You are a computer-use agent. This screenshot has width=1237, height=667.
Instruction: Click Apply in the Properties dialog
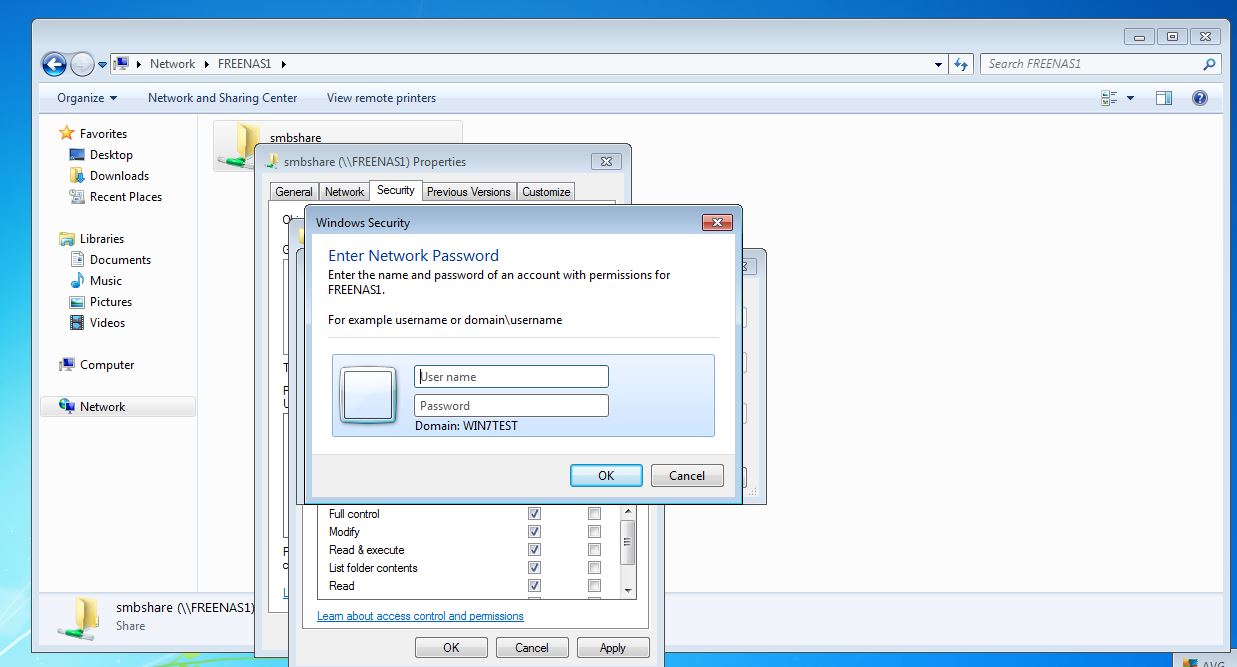tap(613, 648)
